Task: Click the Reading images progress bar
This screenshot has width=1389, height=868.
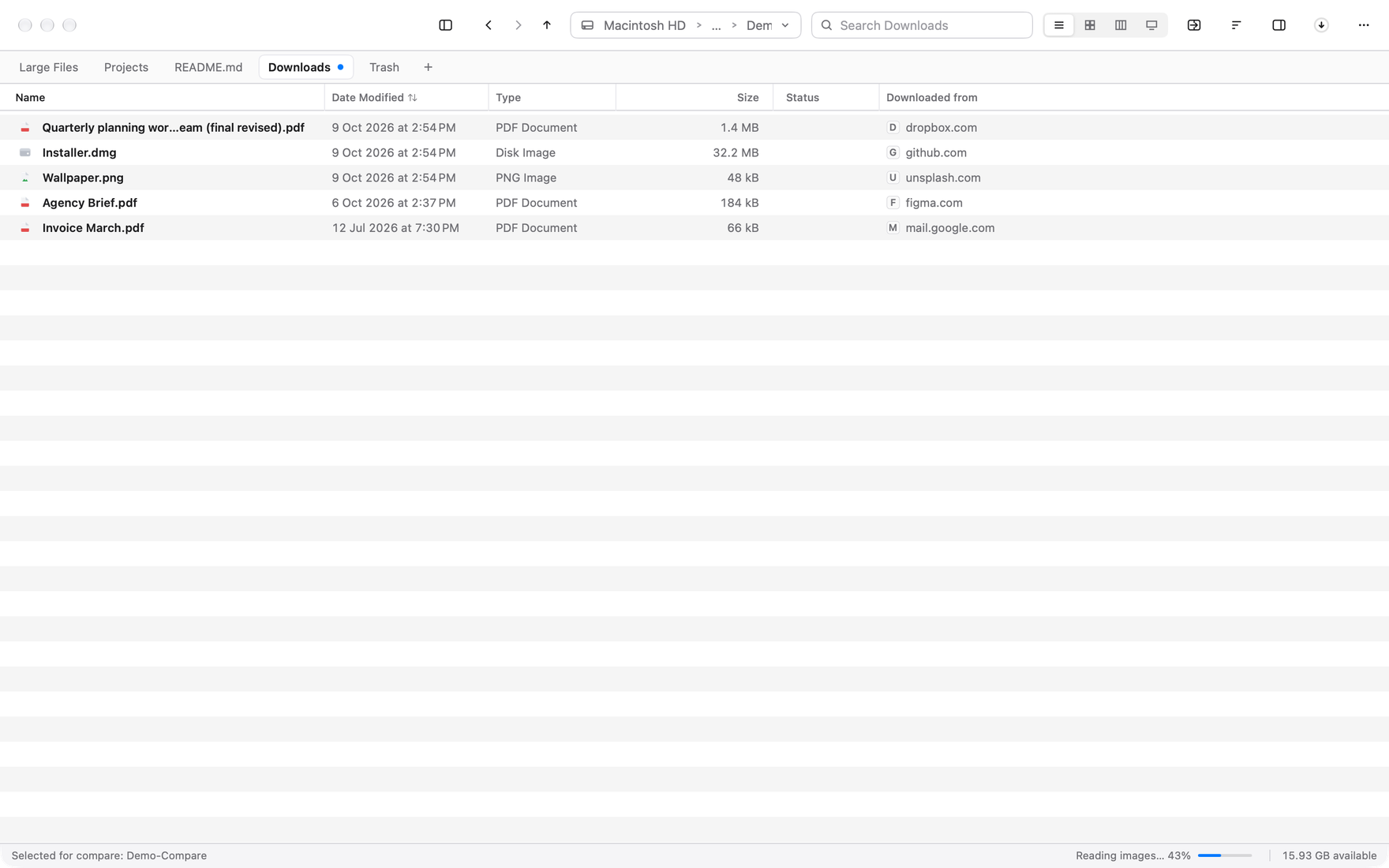Action: tap(1225, 855)
